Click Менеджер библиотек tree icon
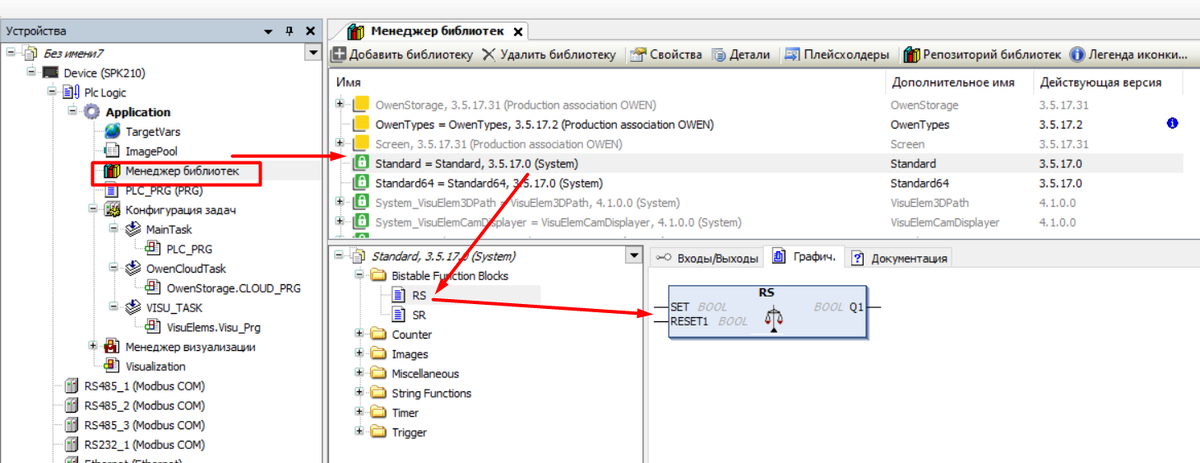Screen dimensions: 1200x463 coord(113,170)
